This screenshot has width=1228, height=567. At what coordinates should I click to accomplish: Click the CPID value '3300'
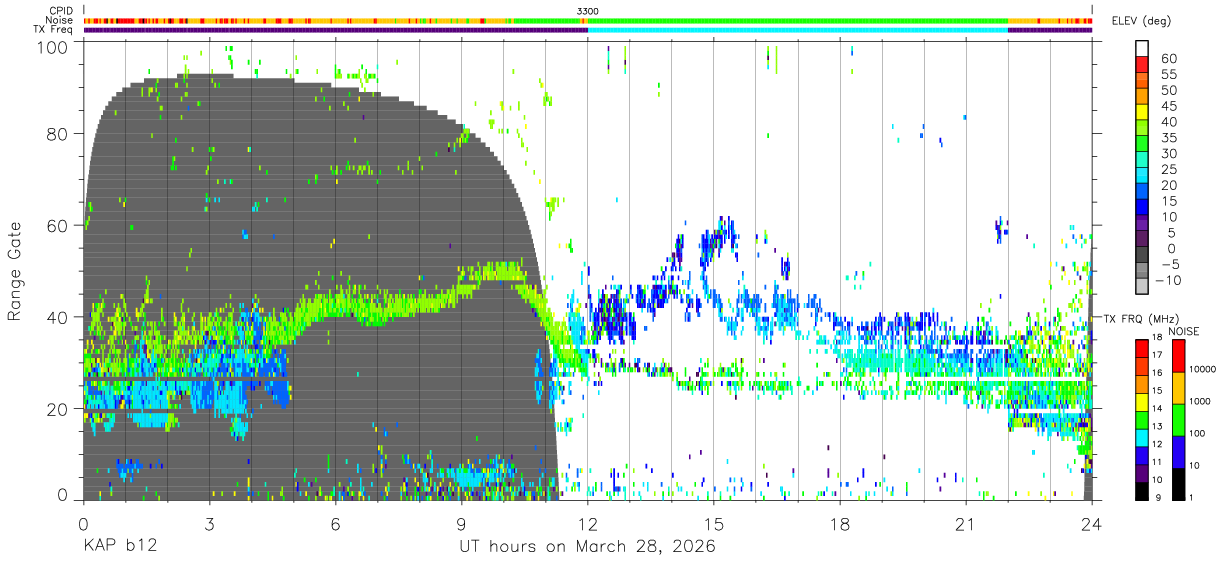pyautogui.click(x=588, y=11)
